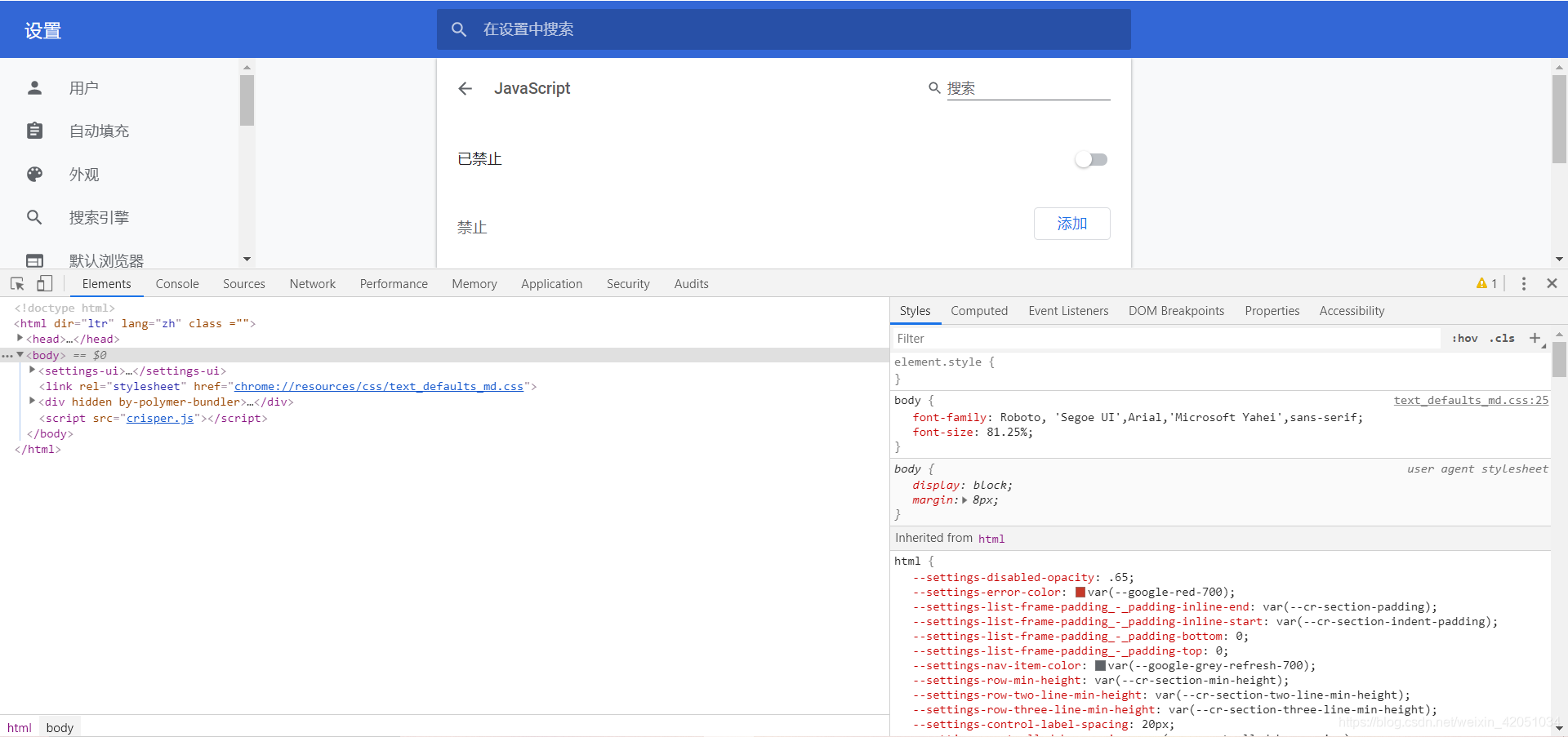Toggle the :hov element state button
Screen dimensions: 1568x737
[x=1464, y=338]
